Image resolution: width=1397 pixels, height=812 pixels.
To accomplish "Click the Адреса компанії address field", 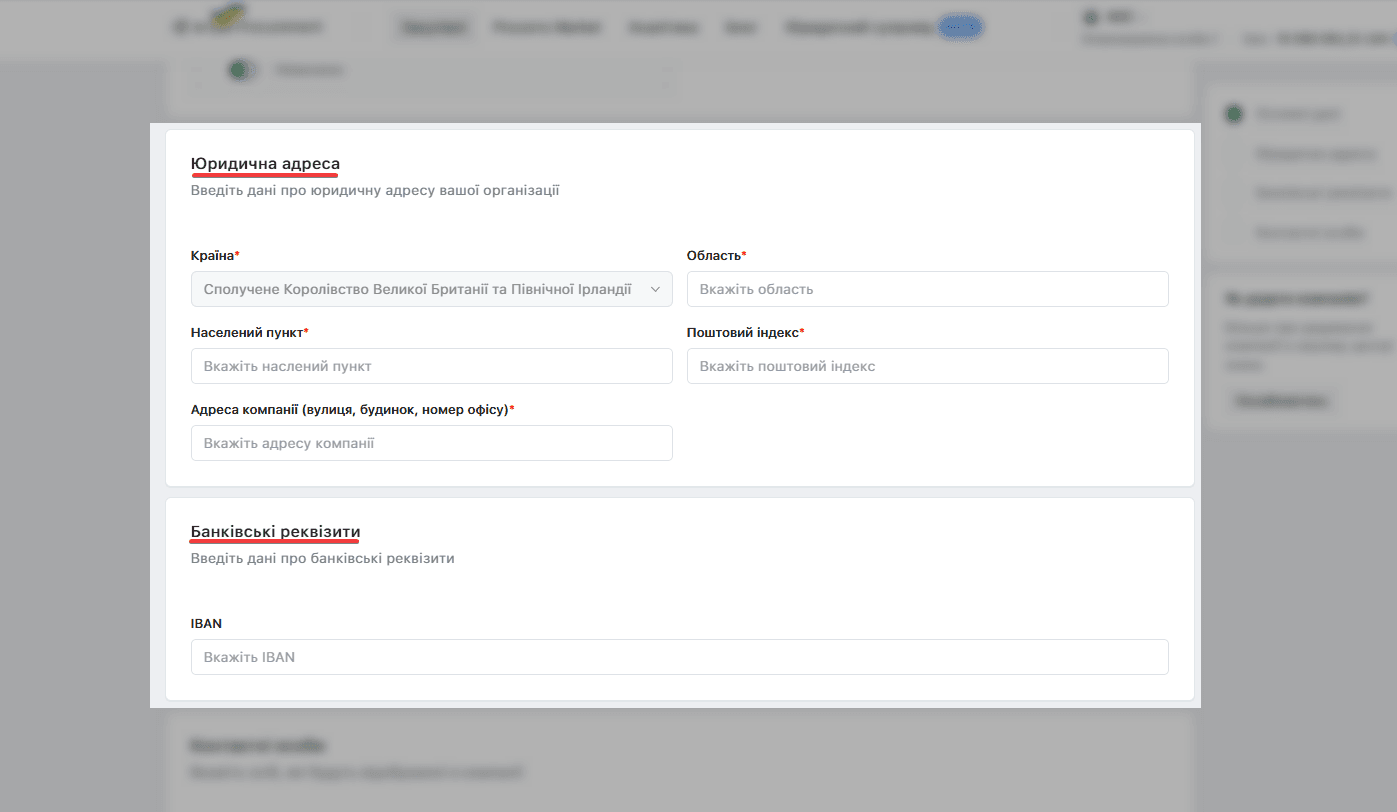I will click(x=431, y=443).
